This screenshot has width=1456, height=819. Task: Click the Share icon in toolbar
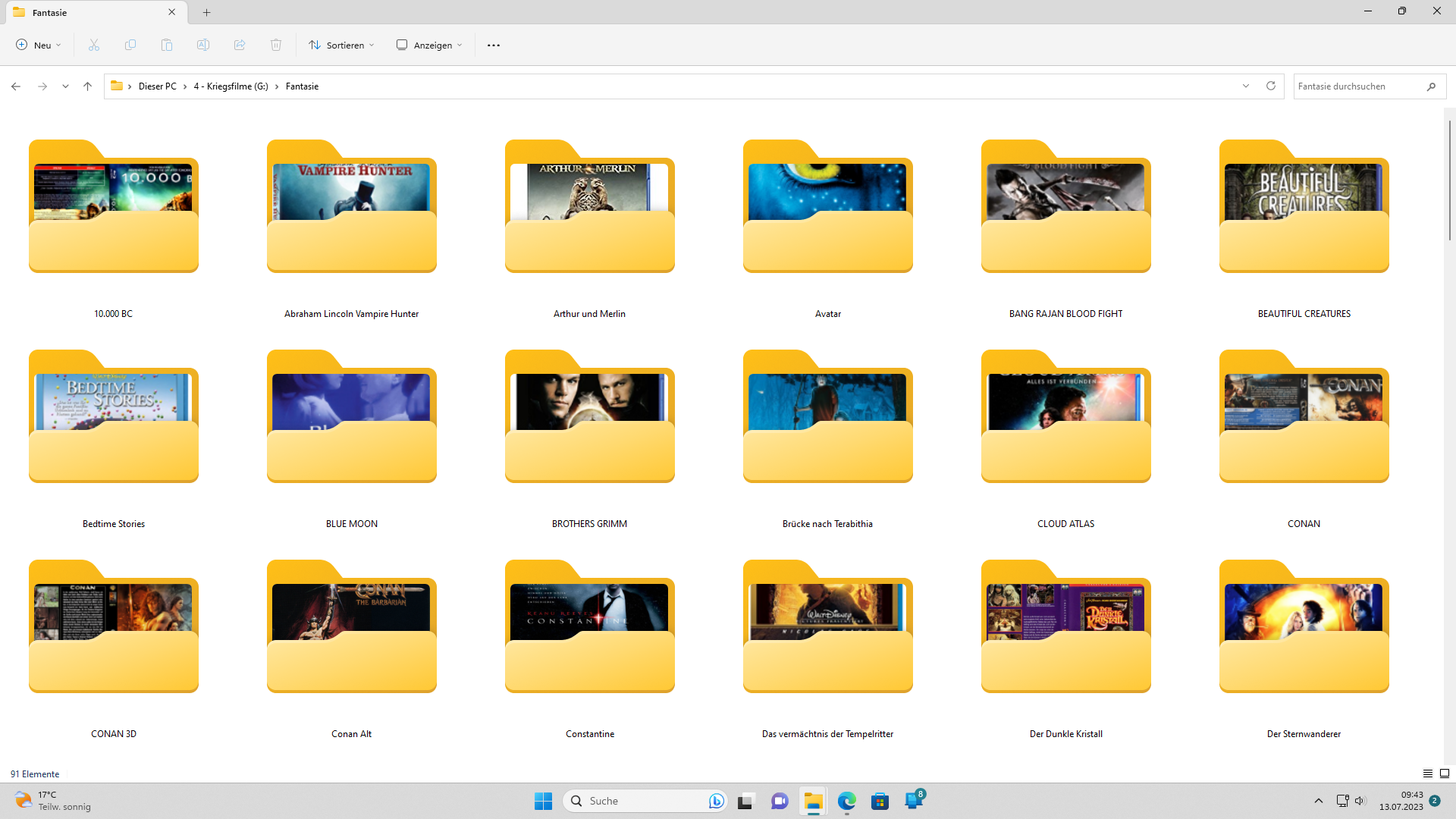[240, 45]
